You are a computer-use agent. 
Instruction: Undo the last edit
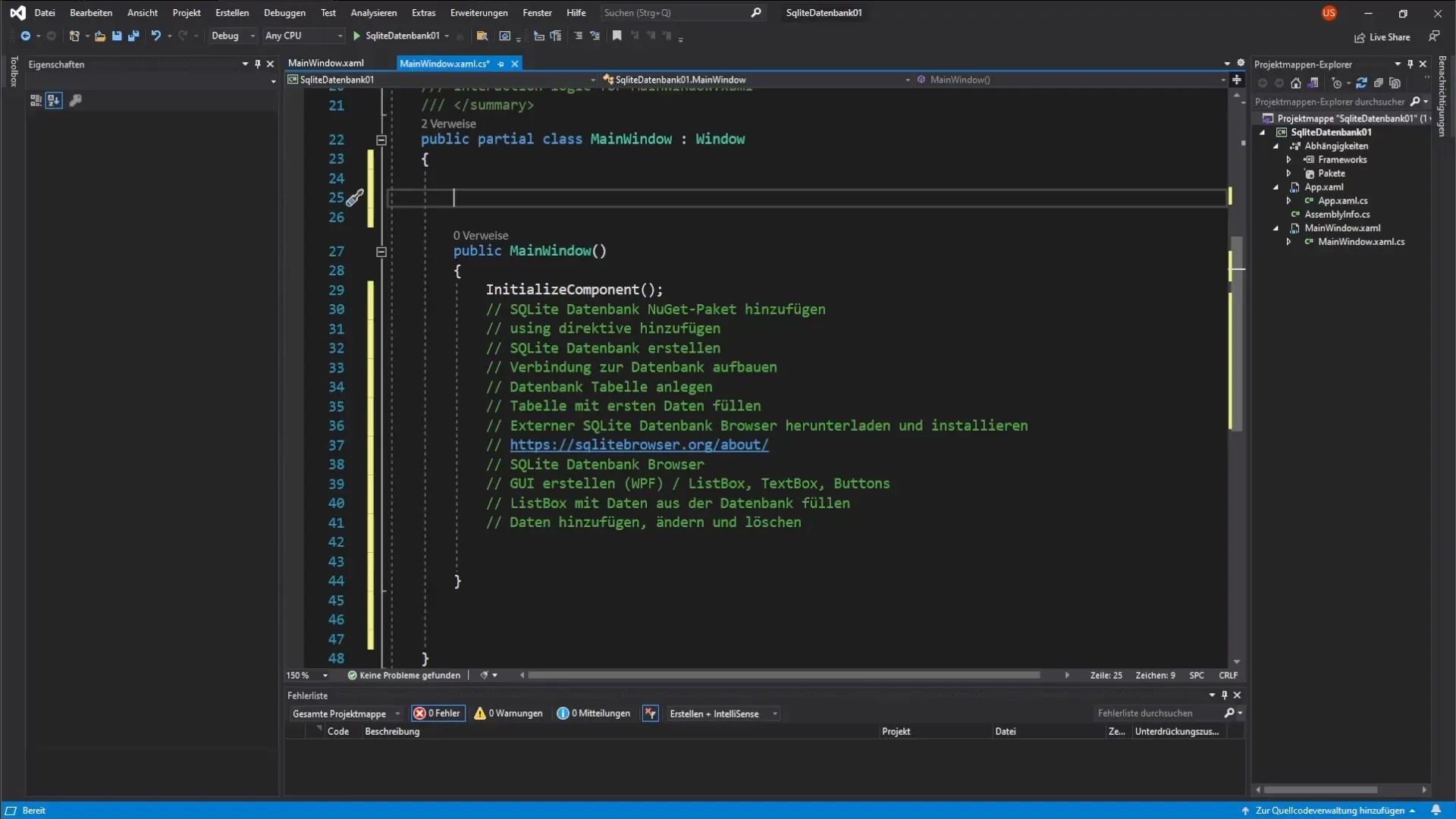coord(155,36)
